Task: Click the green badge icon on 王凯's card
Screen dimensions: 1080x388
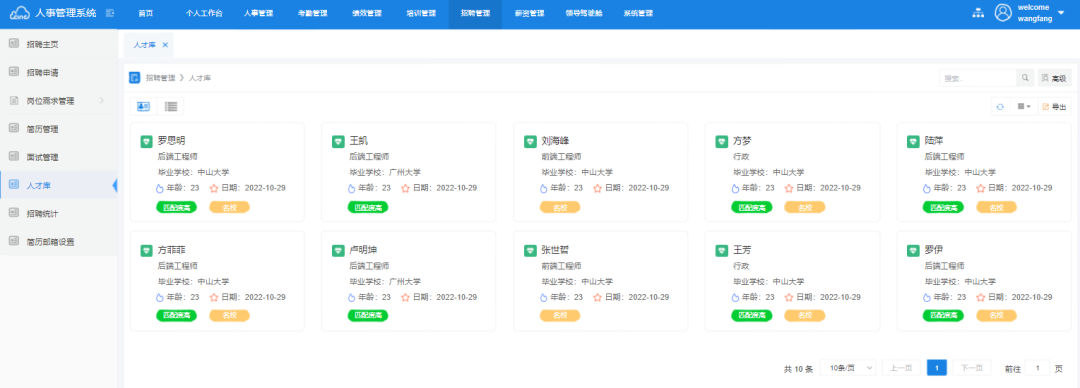Action: 338,141
